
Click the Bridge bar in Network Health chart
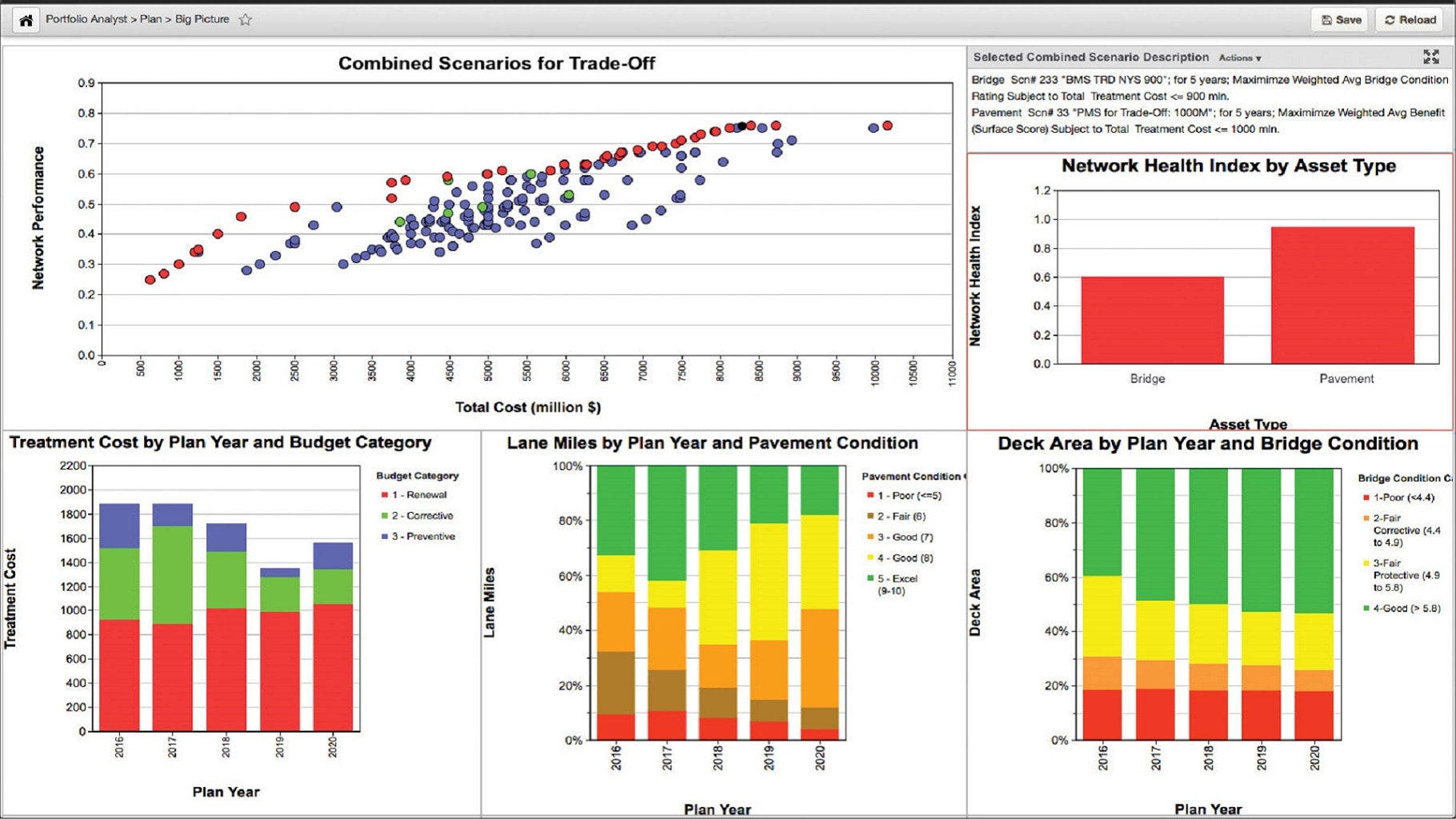point(1152,320)
